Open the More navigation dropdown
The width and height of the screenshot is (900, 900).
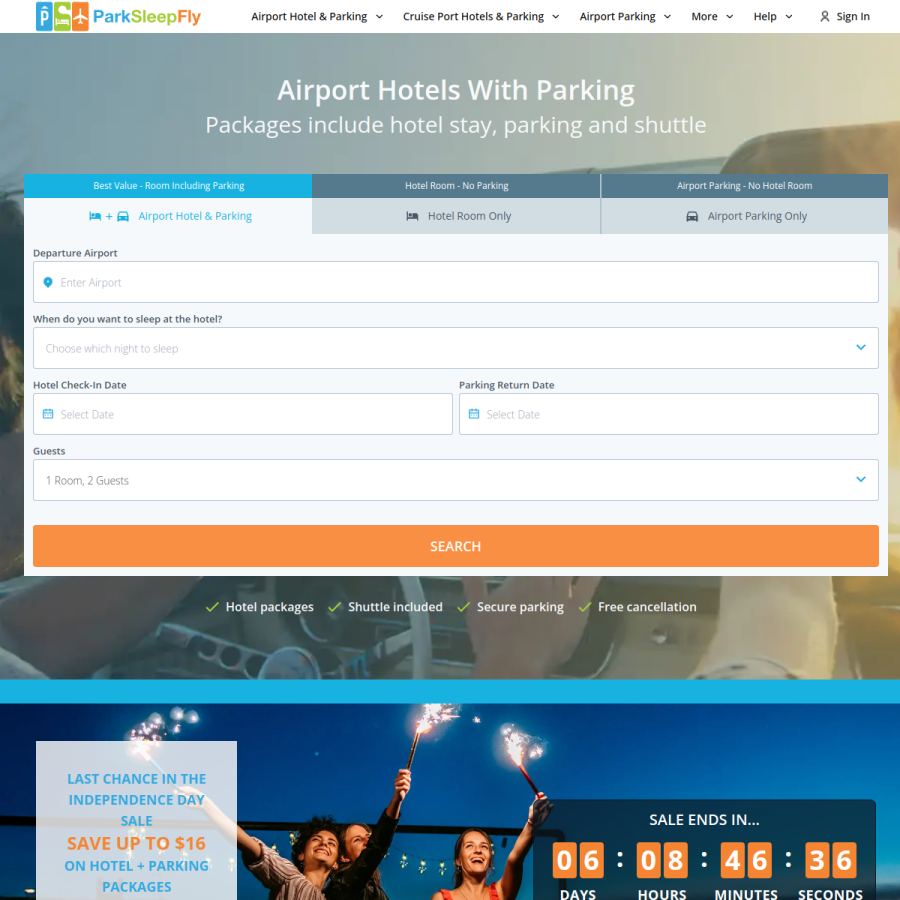[712, 17]
